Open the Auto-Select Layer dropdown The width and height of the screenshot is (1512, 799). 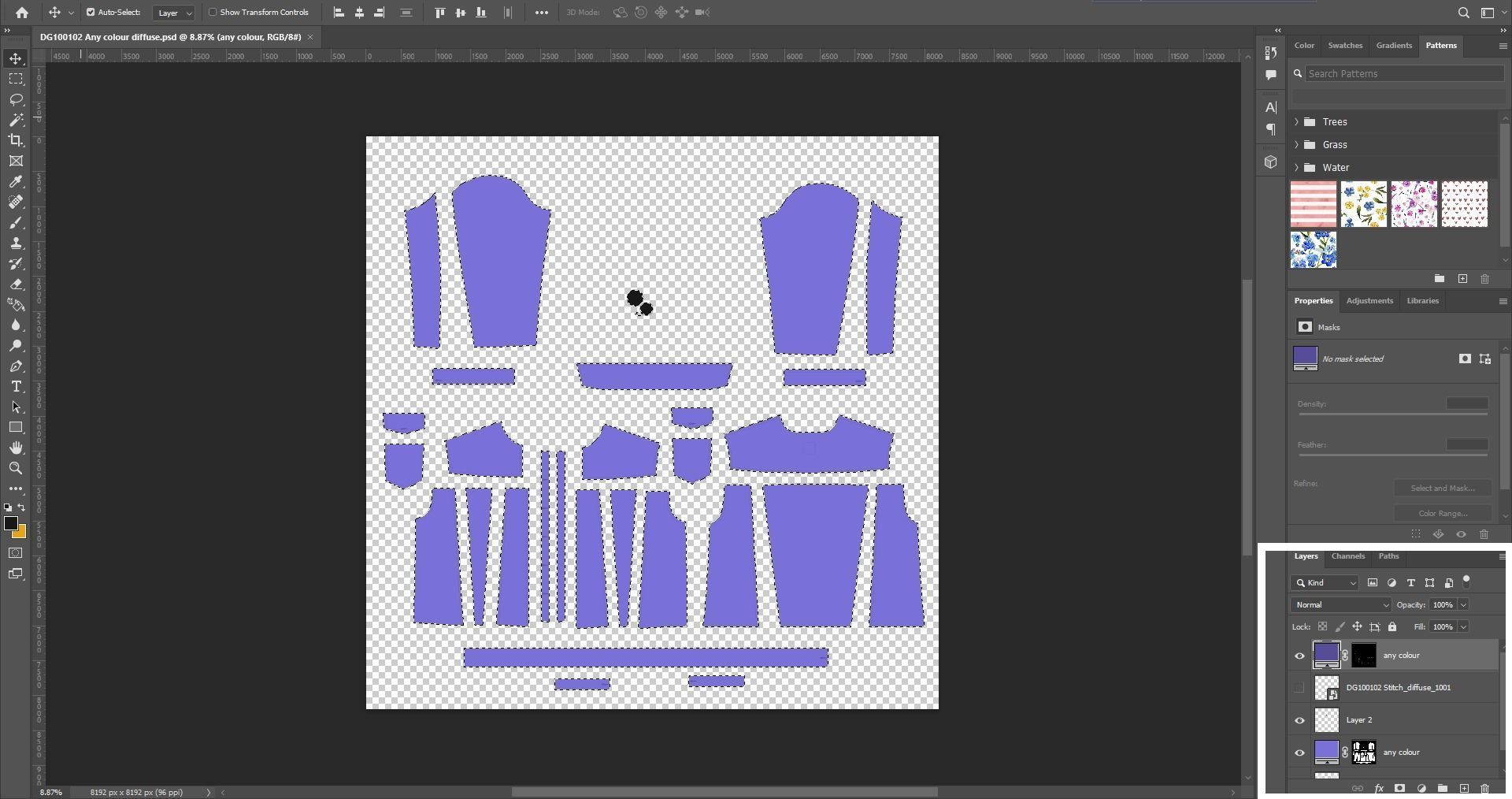174,13
